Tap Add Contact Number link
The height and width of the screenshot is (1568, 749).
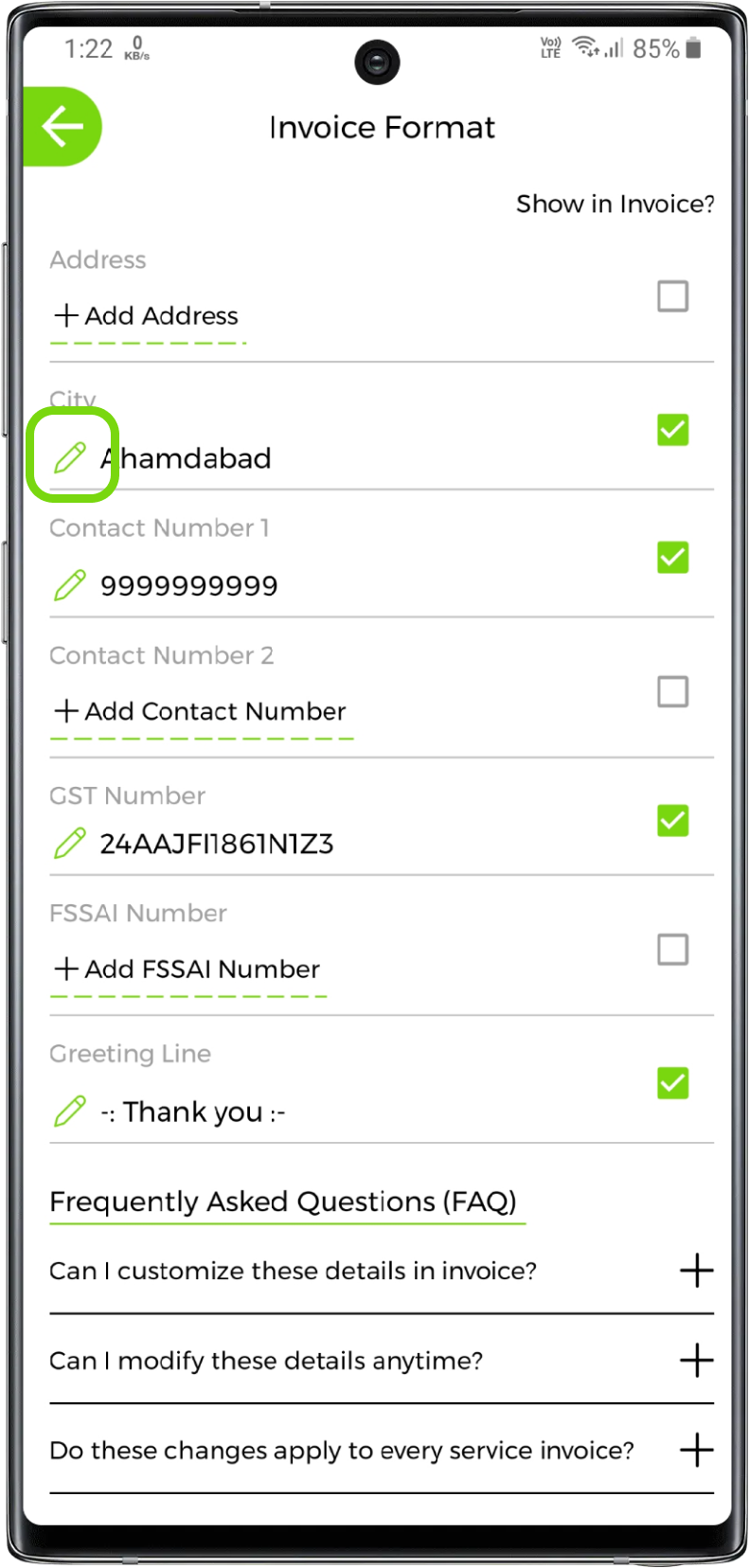click(x=201, y=711)
